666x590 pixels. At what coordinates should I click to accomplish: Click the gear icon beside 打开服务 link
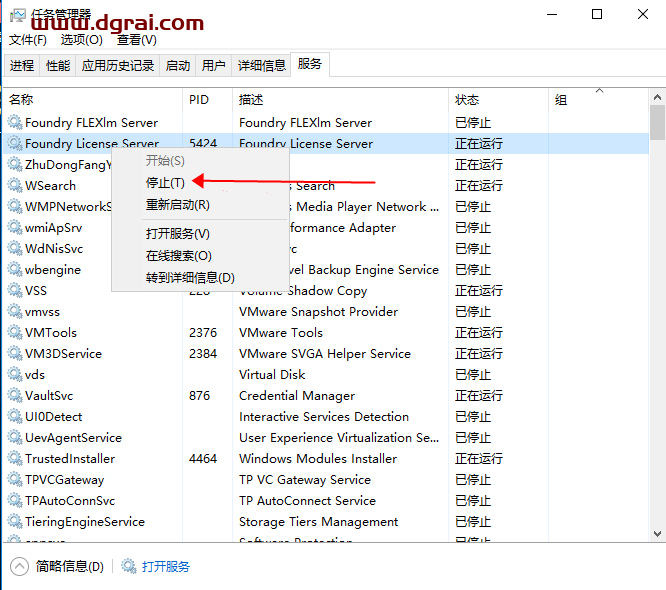click(x=129, y=567)
